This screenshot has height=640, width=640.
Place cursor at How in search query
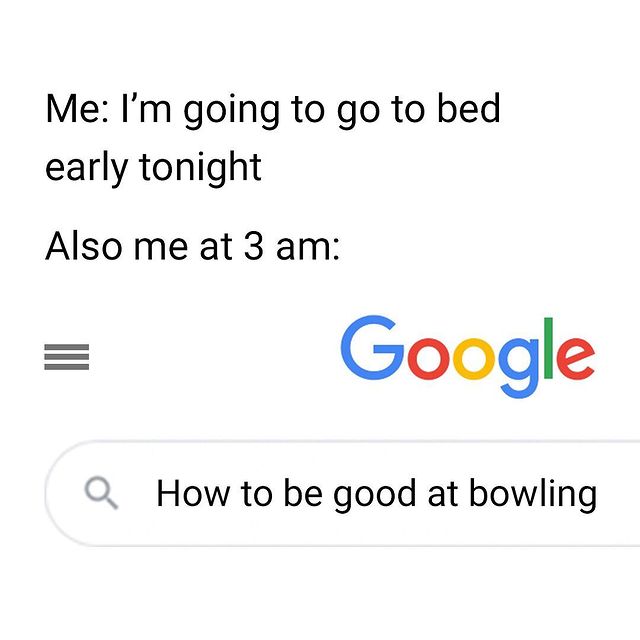193,493
